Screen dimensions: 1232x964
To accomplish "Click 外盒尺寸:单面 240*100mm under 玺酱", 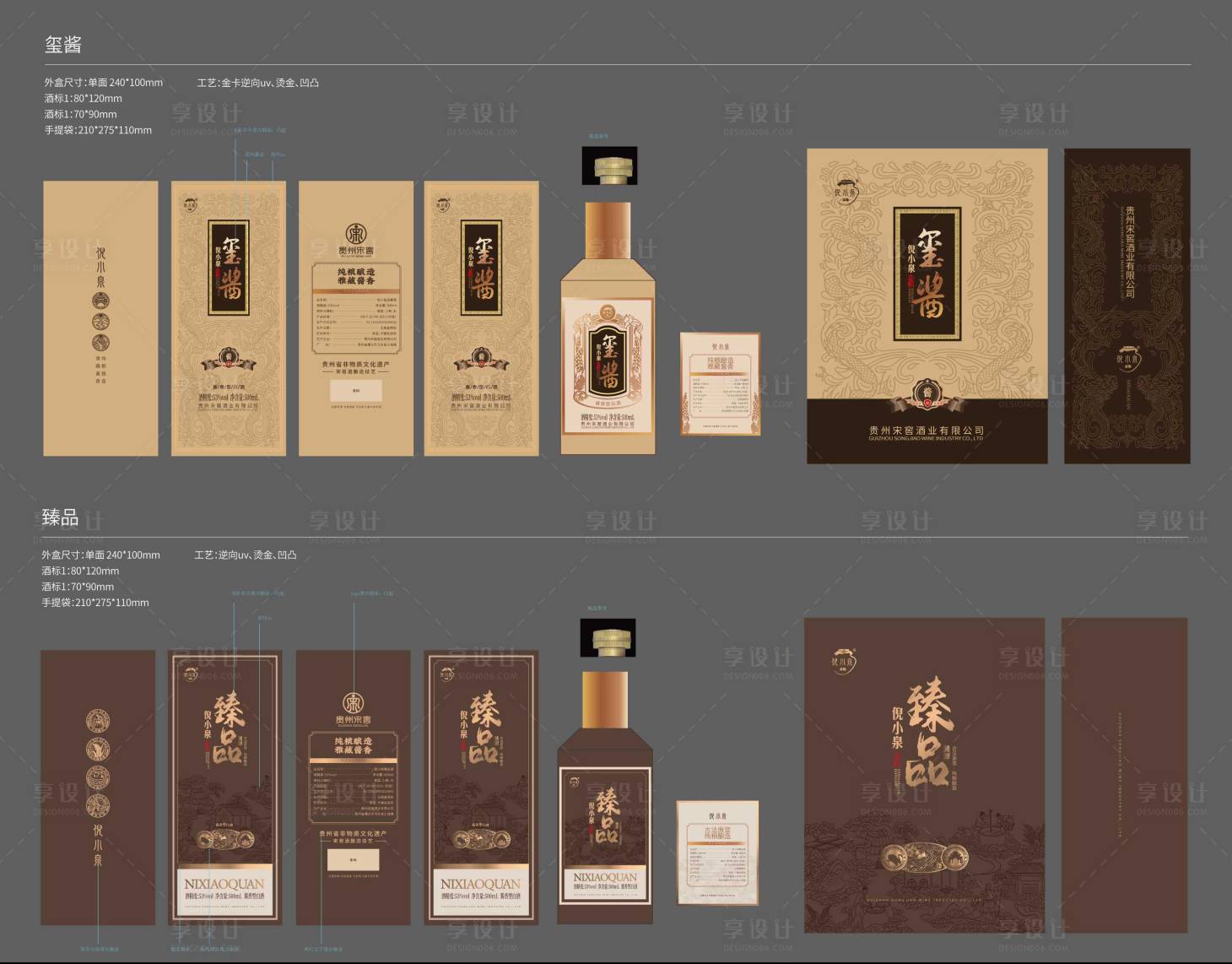I will (x=103, y=83).
